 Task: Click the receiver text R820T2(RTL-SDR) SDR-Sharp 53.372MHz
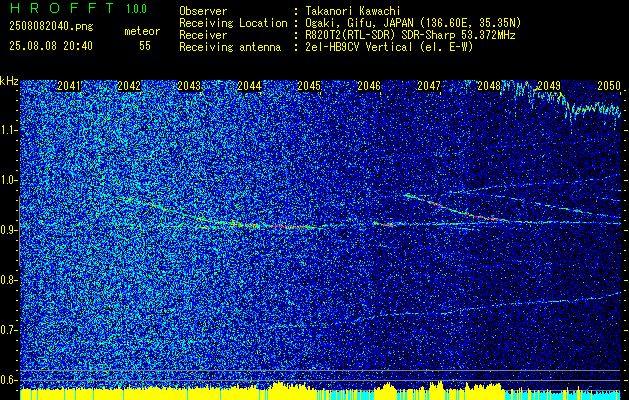[x=408, y=35]
